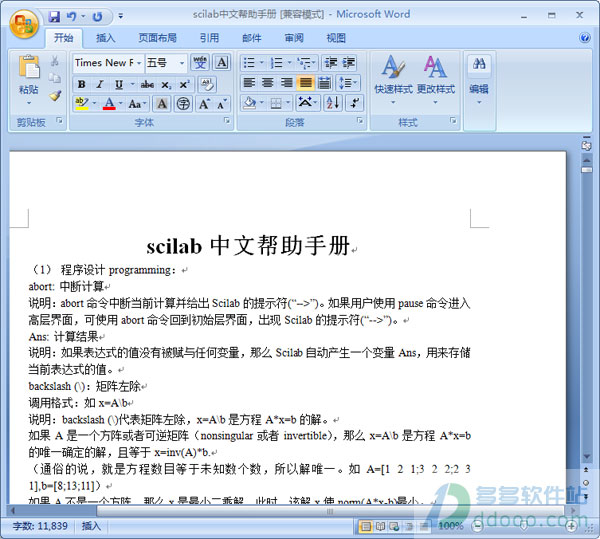Copy the selection

[x=55, y=78]
